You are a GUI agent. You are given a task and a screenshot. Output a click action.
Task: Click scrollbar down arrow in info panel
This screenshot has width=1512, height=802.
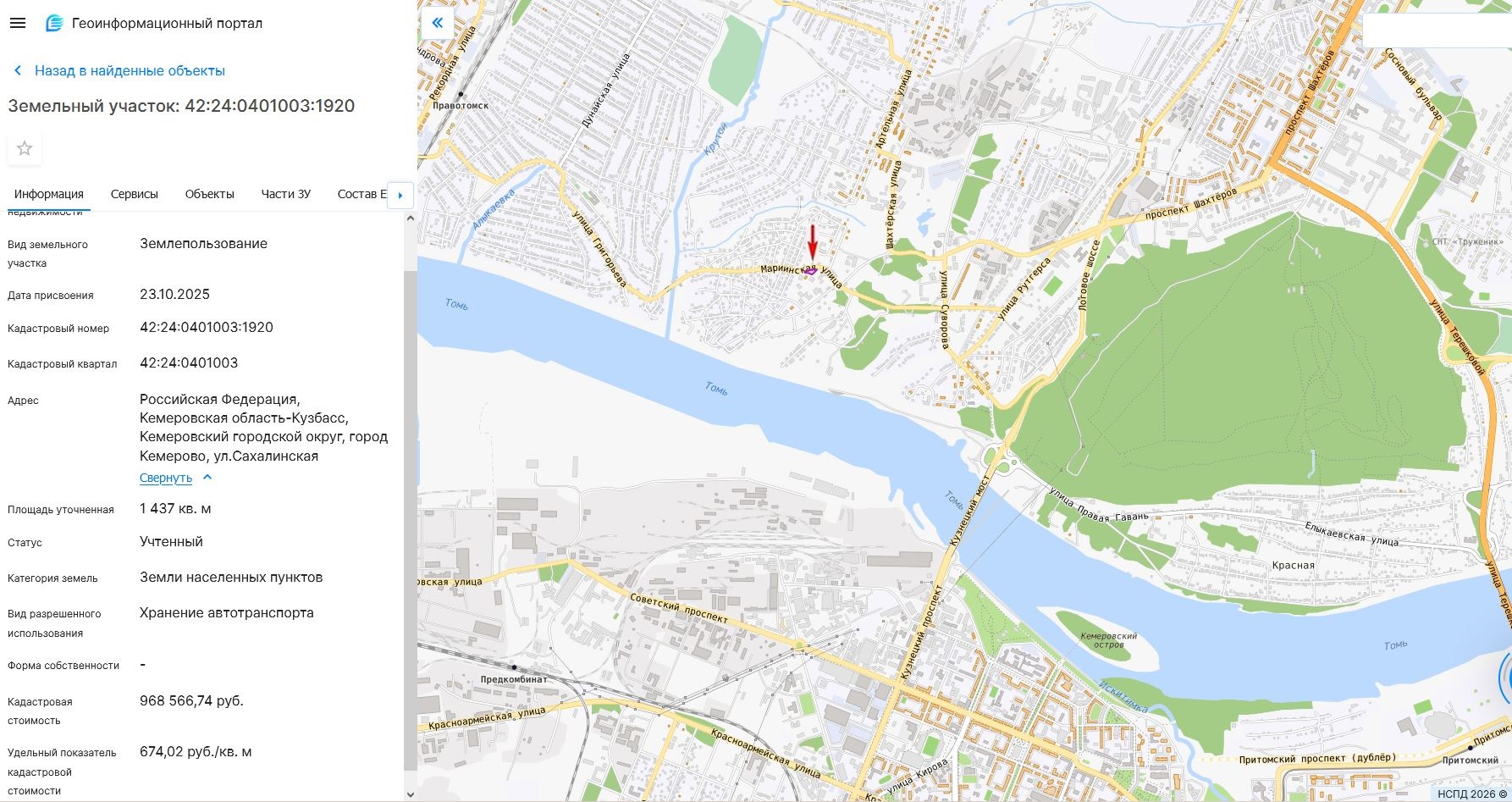pos(411,794)
